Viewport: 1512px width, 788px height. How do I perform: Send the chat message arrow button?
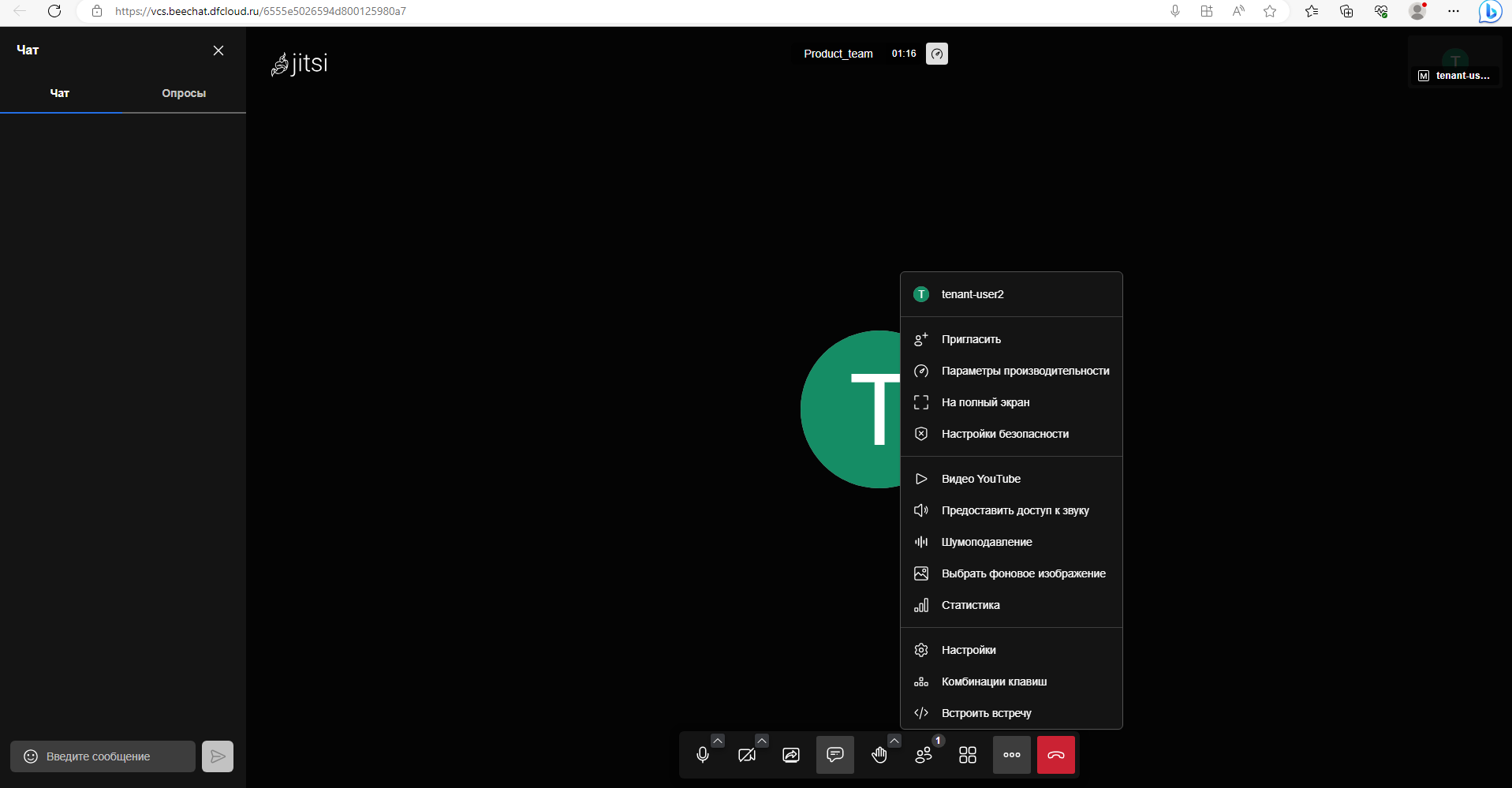click(x=218, y=756)
